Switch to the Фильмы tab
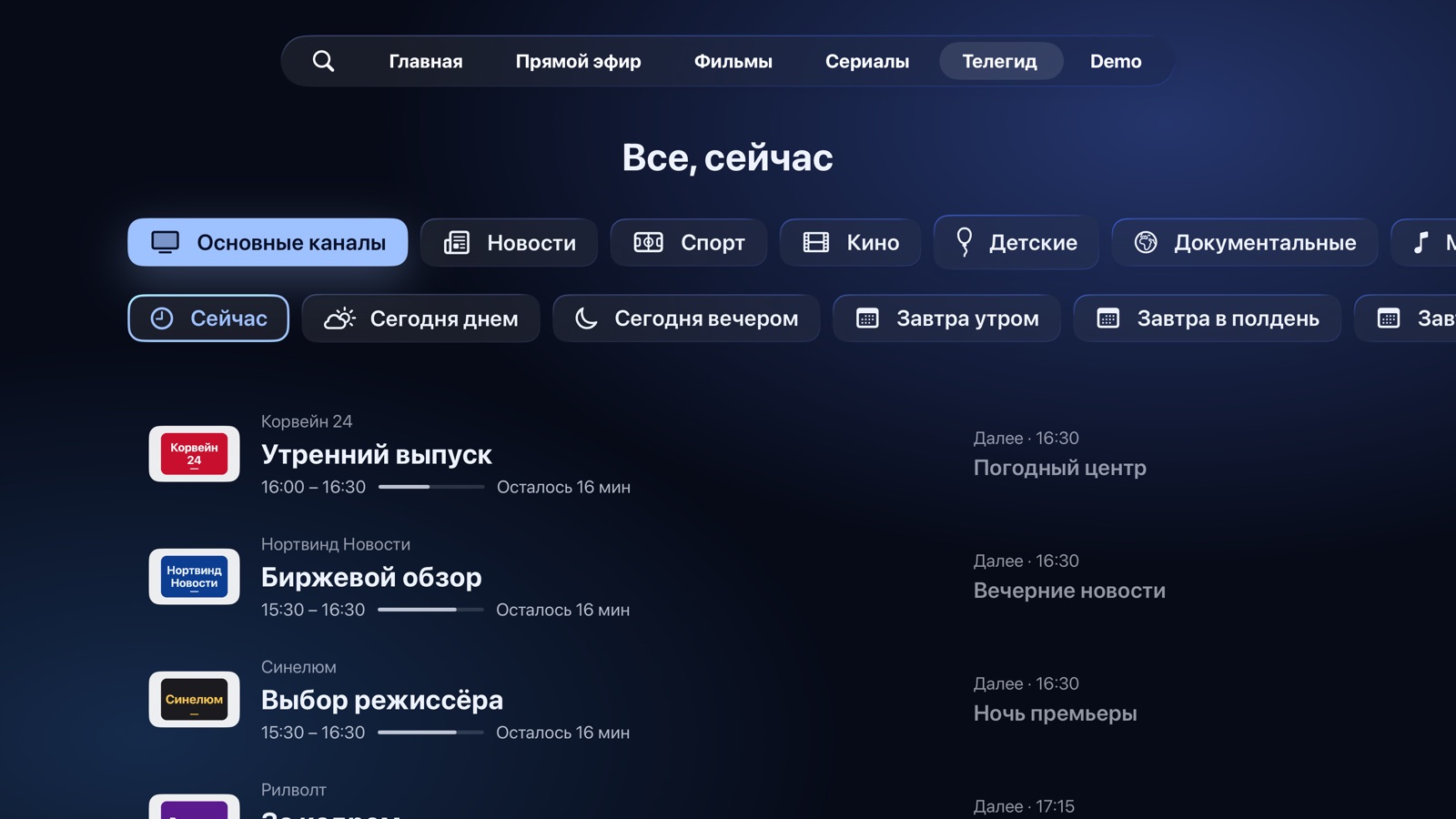The height and width of the screenshot is (819, 1456). click(733, 61)
